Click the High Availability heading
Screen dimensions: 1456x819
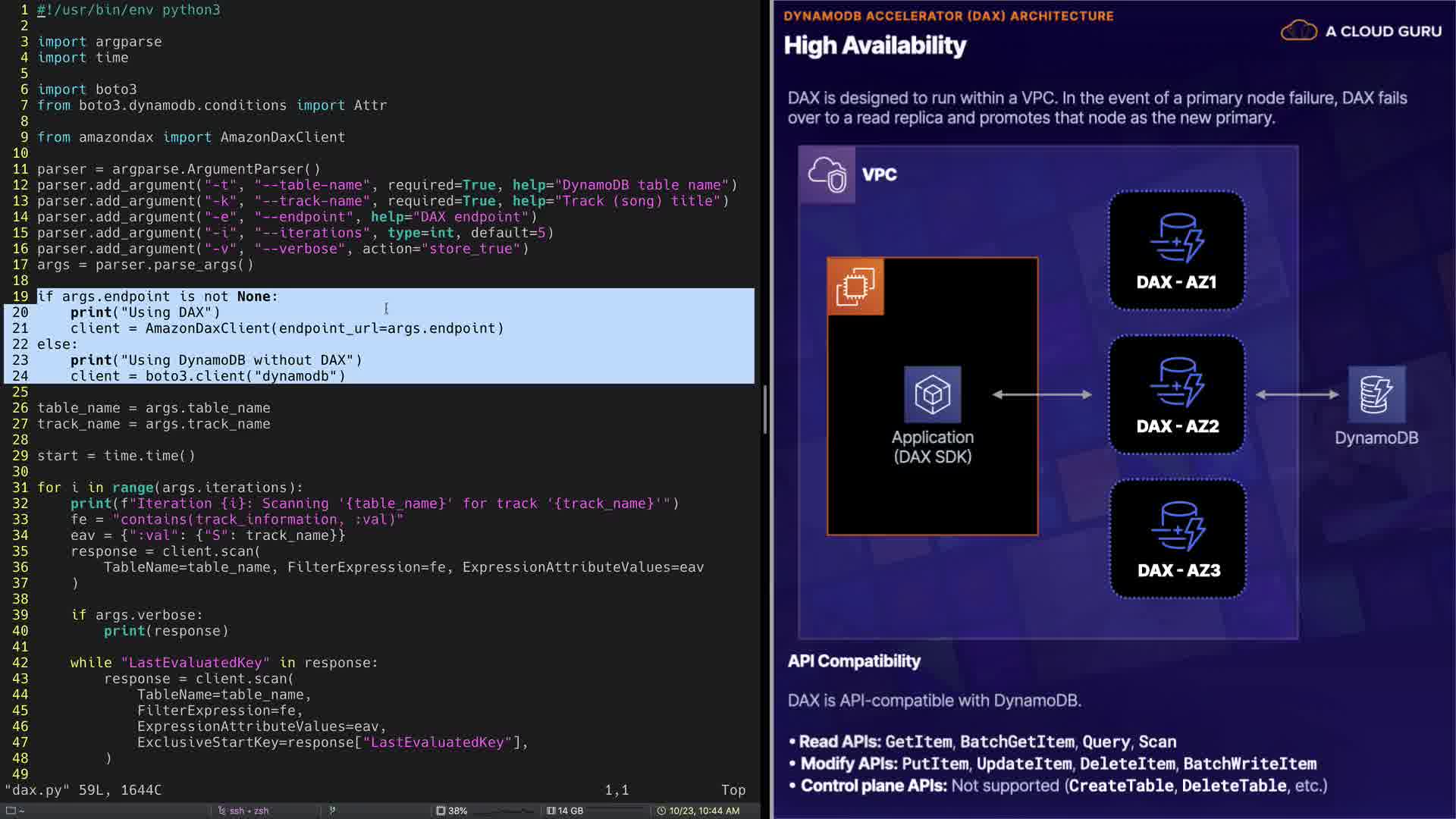click(874, 45)
